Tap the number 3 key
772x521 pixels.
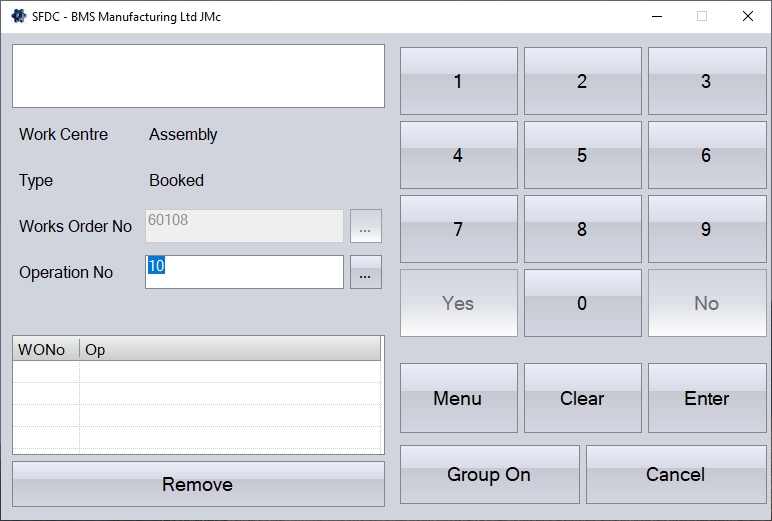(x=706, y=82)
